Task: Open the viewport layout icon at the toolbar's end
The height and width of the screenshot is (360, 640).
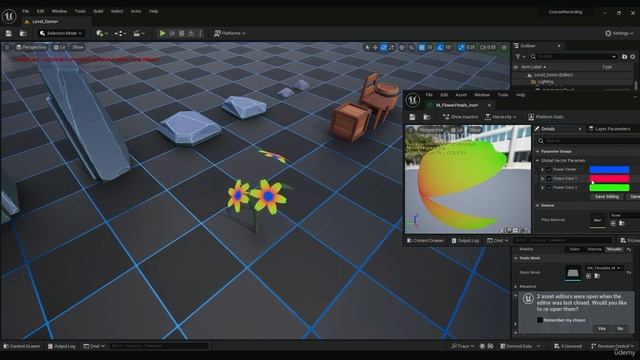Action: pyautogui.click(x=504, y=48)
